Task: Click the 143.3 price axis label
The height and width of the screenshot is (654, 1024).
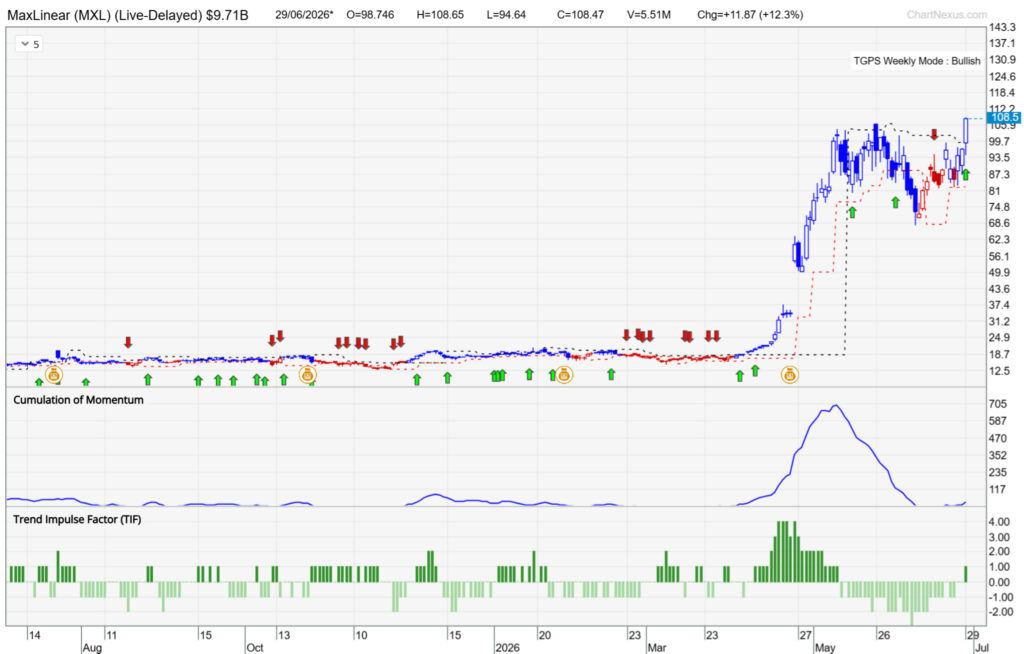Action: (x=1002, y=27)
